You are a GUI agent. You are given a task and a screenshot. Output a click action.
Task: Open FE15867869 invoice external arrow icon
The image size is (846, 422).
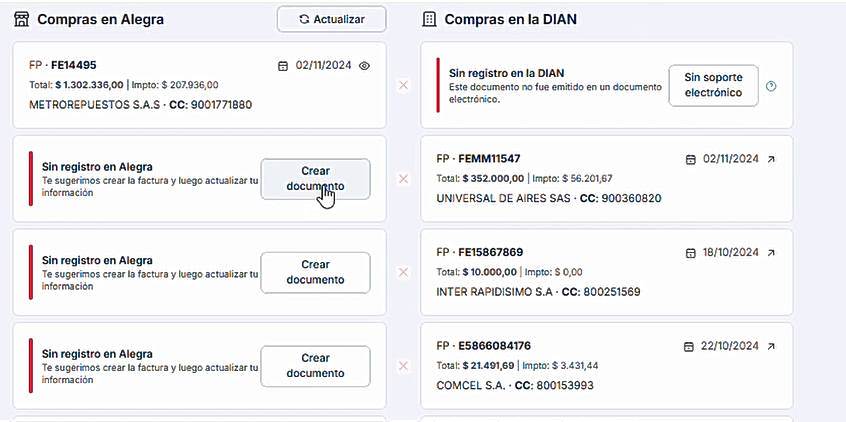[x=771, y=253]
